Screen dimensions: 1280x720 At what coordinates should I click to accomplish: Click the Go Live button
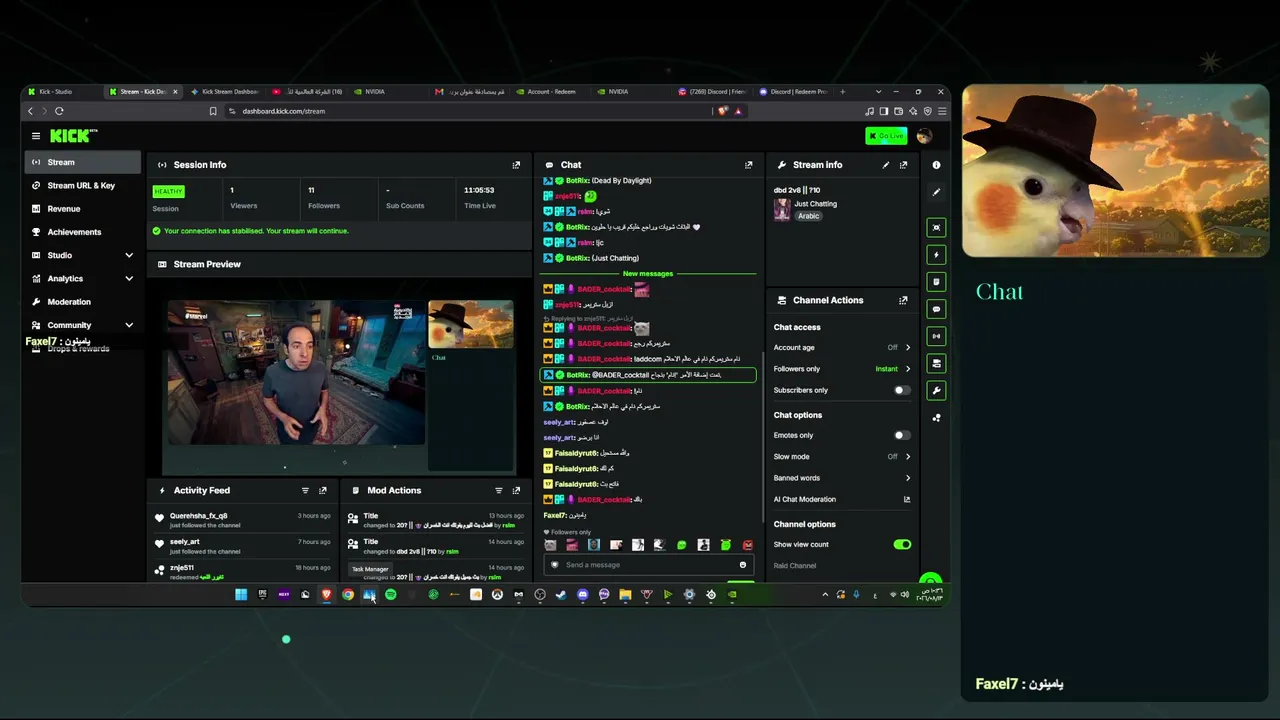[x=886, y=136]
